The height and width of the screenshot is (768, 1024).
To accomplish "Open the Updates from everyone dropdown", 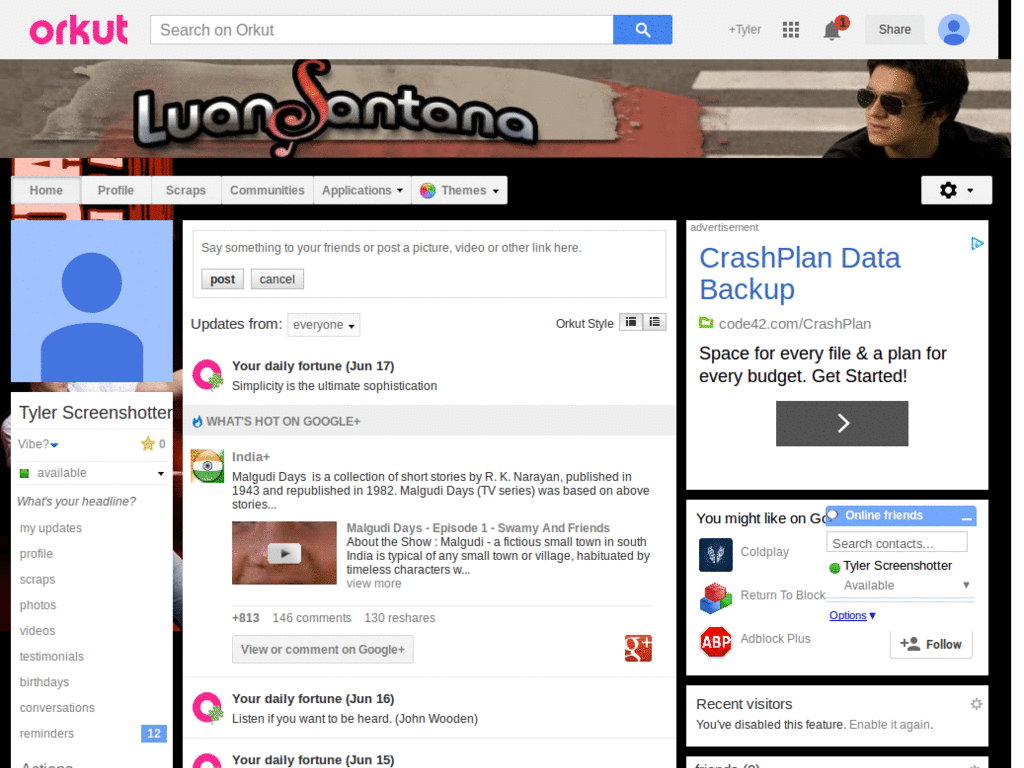I will coord(323,325).
